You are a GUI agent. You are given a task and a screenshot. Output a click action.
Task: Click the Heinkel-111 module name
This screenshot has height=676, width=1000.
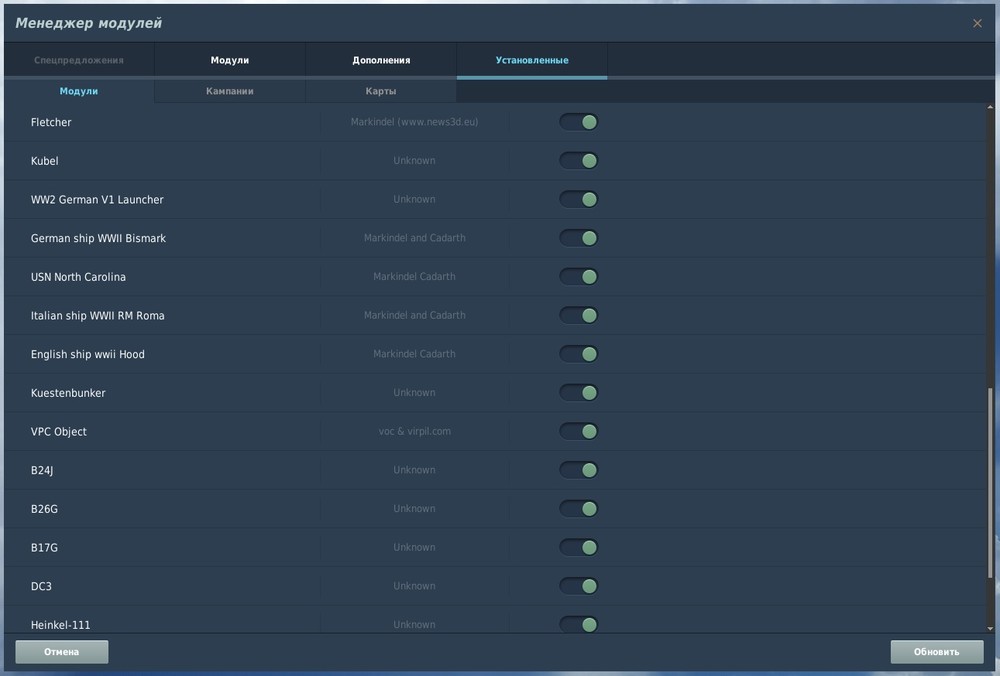click(61, 625)
